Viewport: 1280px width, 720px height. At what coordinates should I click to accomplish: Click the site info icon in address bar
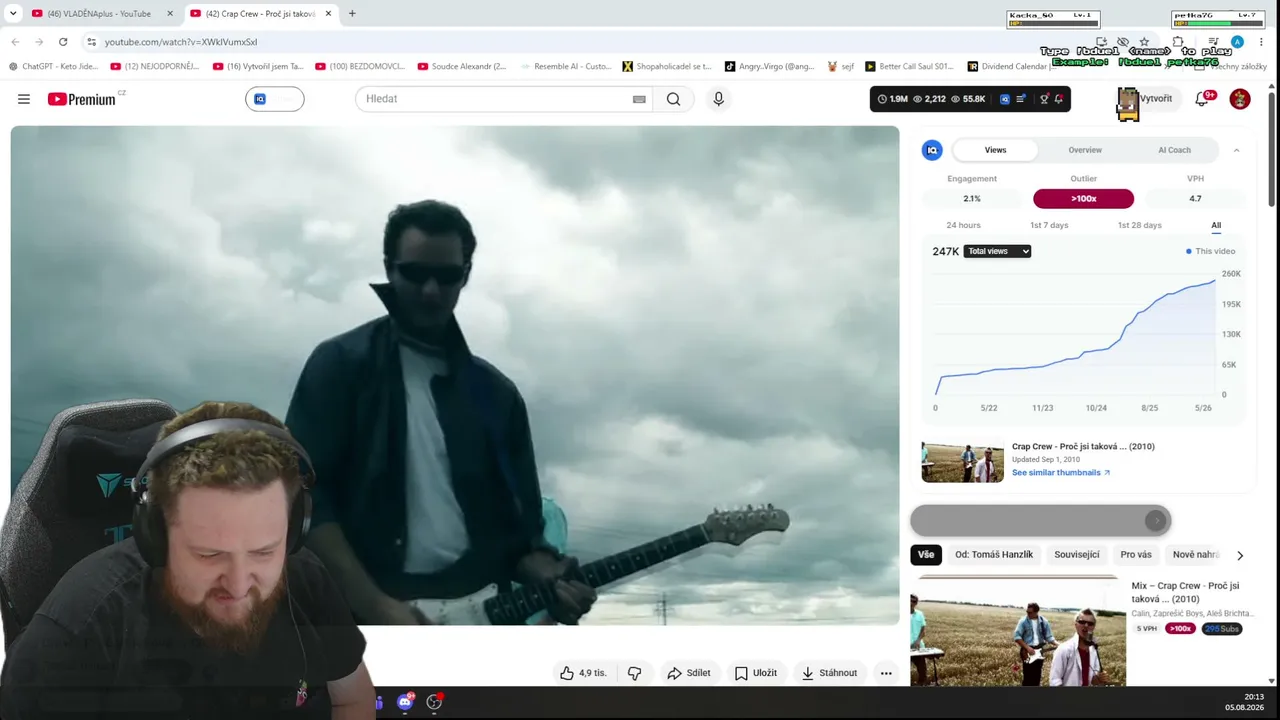coord(91,42)
